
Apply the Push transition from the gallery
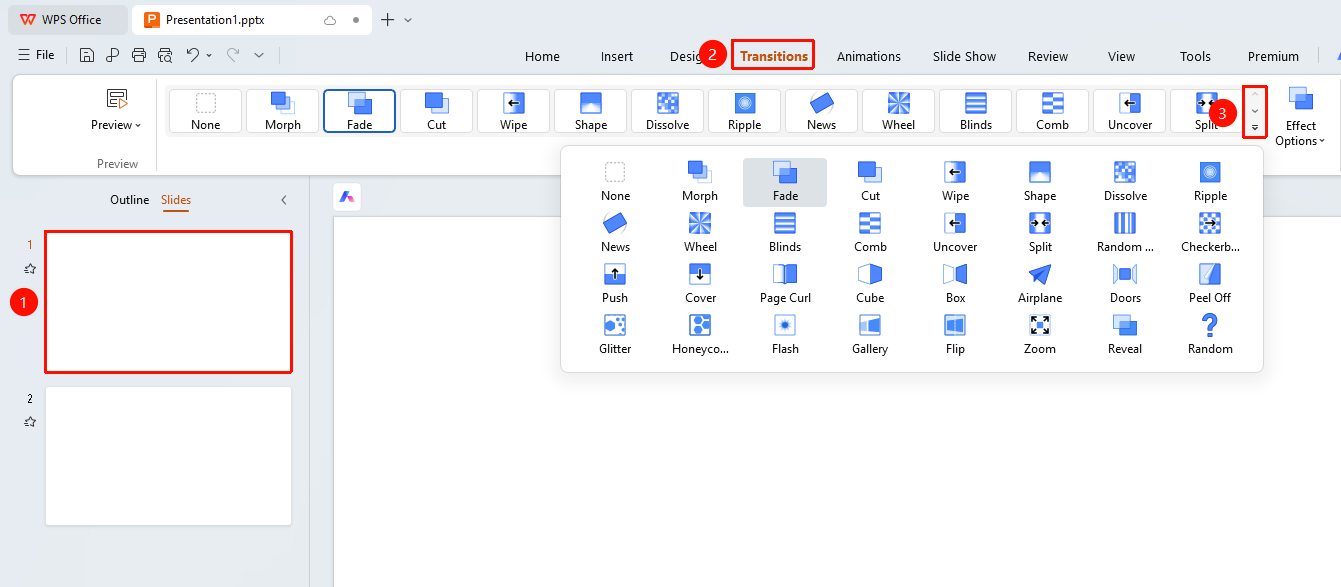point(615,283)
